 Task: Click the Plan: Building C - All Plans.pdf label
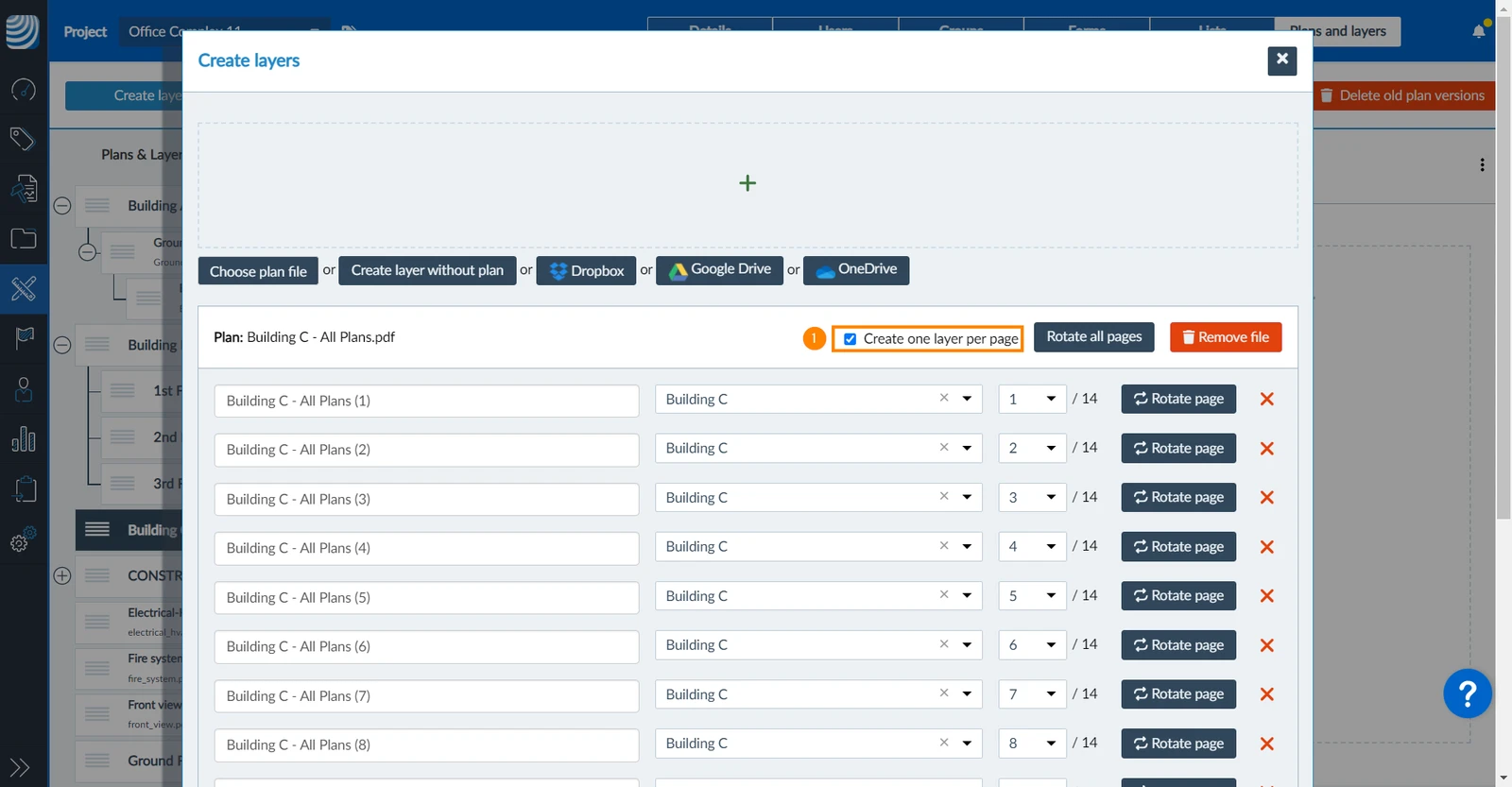[x=304, y=337]
